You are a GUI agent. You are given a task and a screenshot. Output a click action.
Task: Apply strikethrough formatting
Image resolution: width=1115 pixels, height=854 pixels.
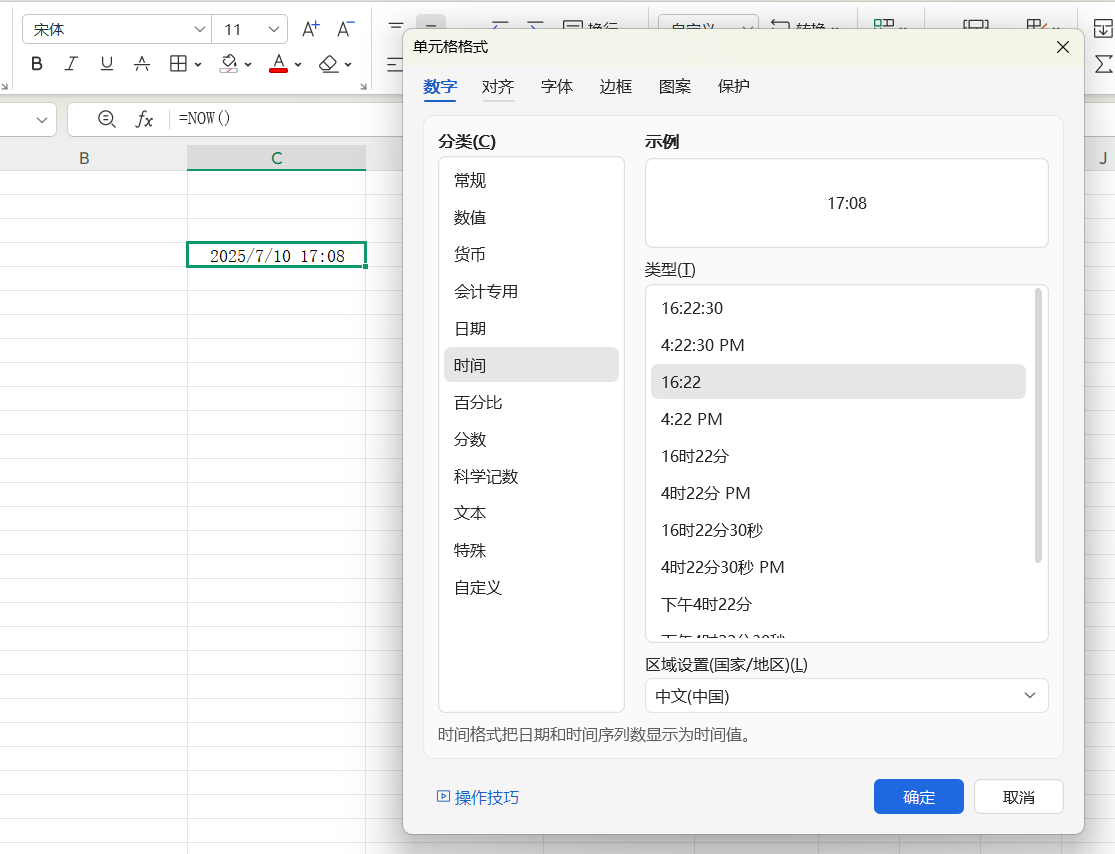click(142, 63)
